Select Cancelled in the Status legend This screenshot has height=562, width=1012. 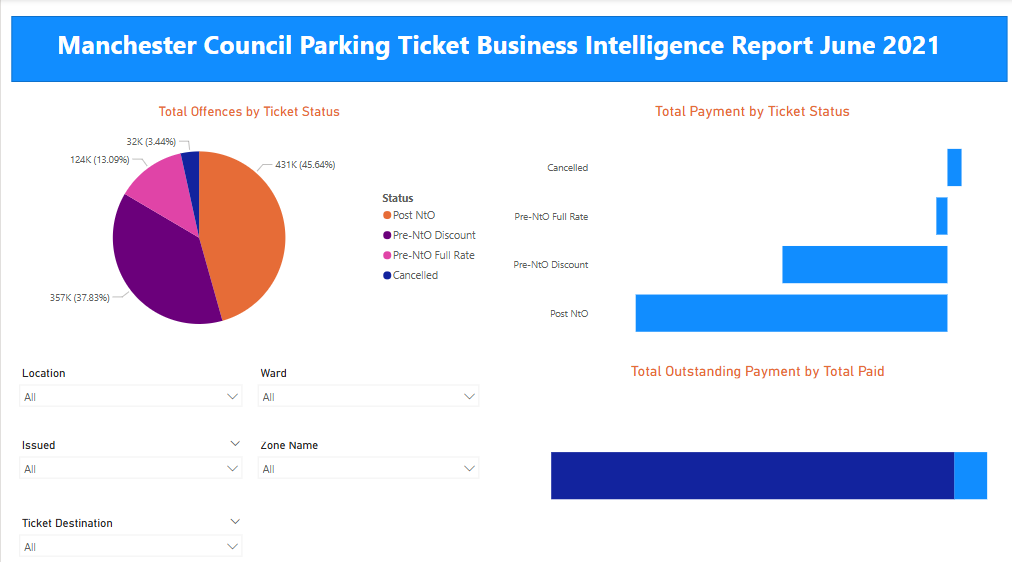(x=415, y=275)
